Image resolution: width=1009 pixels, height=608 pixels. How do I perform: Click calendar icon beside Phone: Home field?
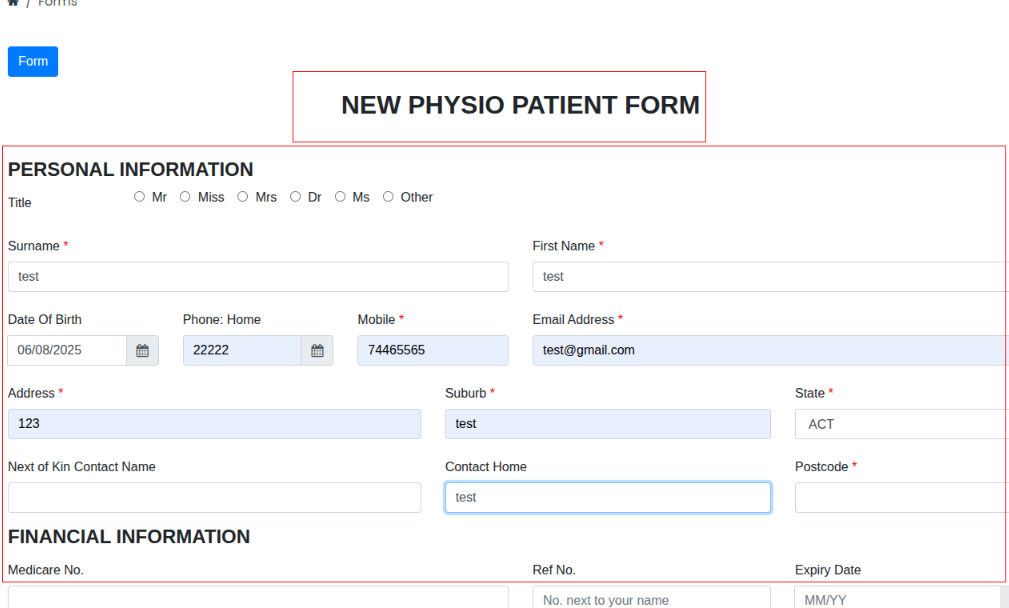click(x=317, y=351)
